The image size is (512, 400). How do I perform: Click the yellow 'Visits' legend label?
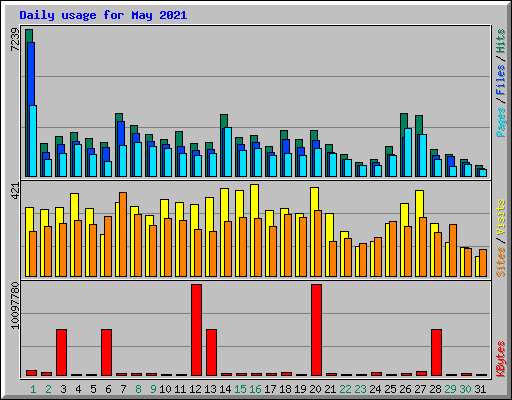click(x=501, y=218)
